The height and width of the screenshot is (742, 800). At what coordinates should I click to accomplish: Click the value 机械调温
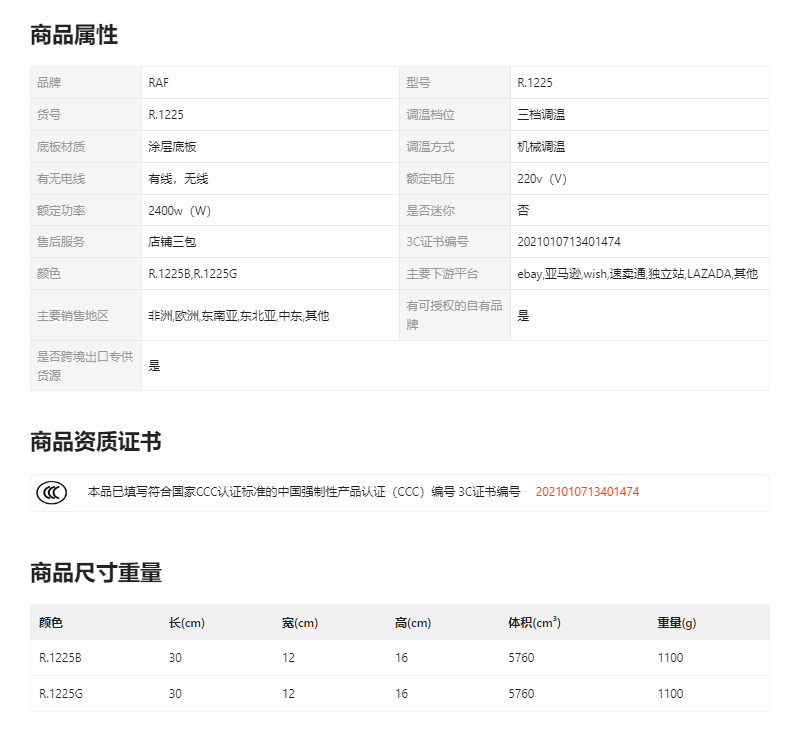coord(541,147)
